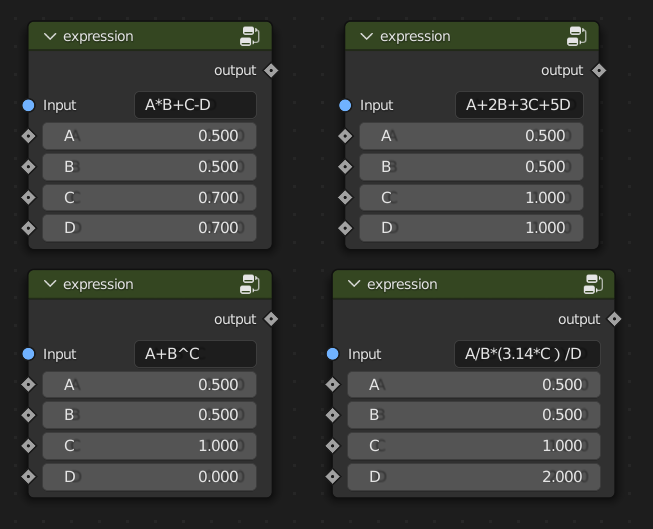Screen dimensions: 653x529
Task: Click C socket diamond on A+2B+3C+5D node
Action: coord(345,197)
